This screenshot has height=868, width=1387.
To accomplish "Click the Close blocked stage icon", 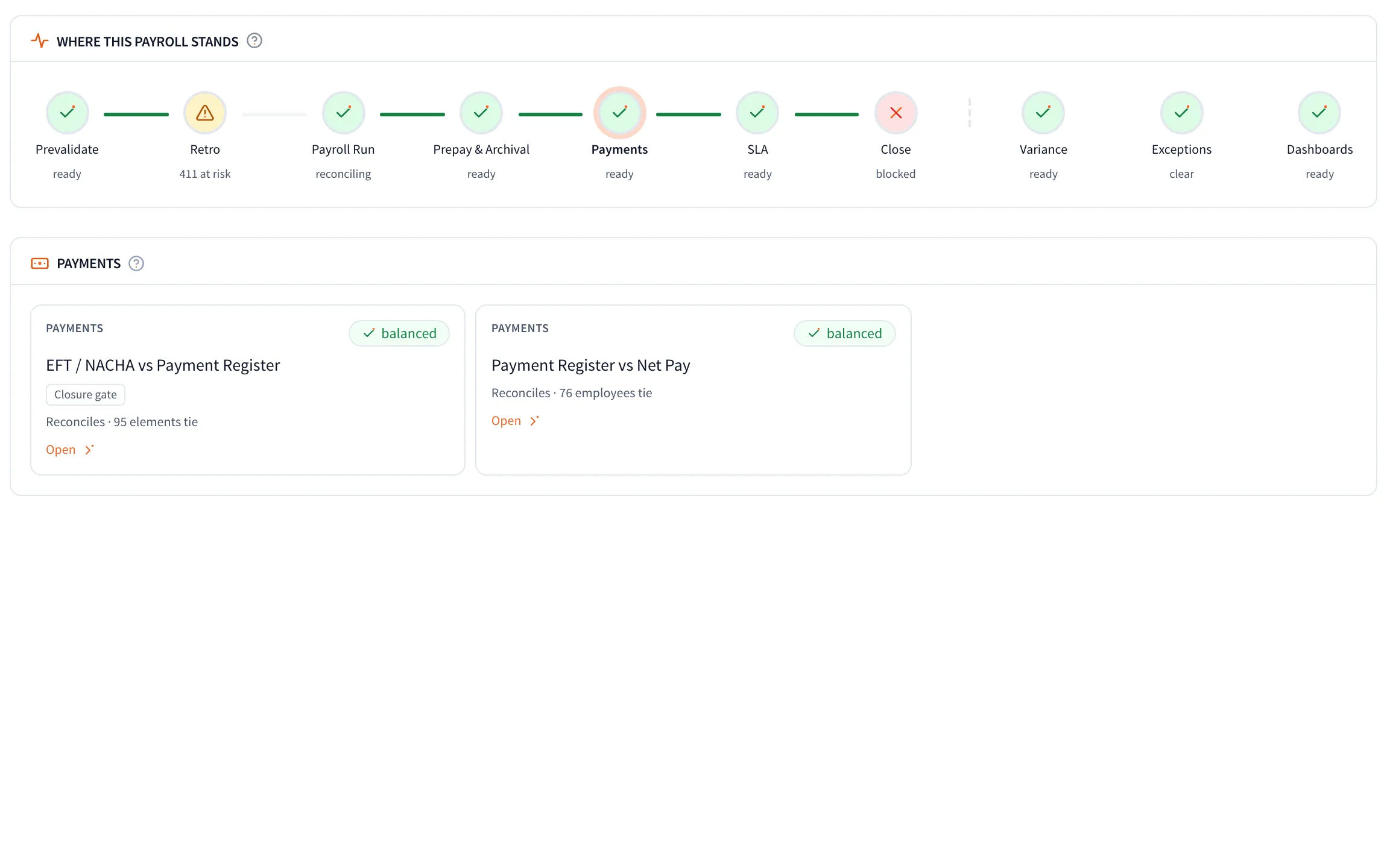I will tap(896, 113).
